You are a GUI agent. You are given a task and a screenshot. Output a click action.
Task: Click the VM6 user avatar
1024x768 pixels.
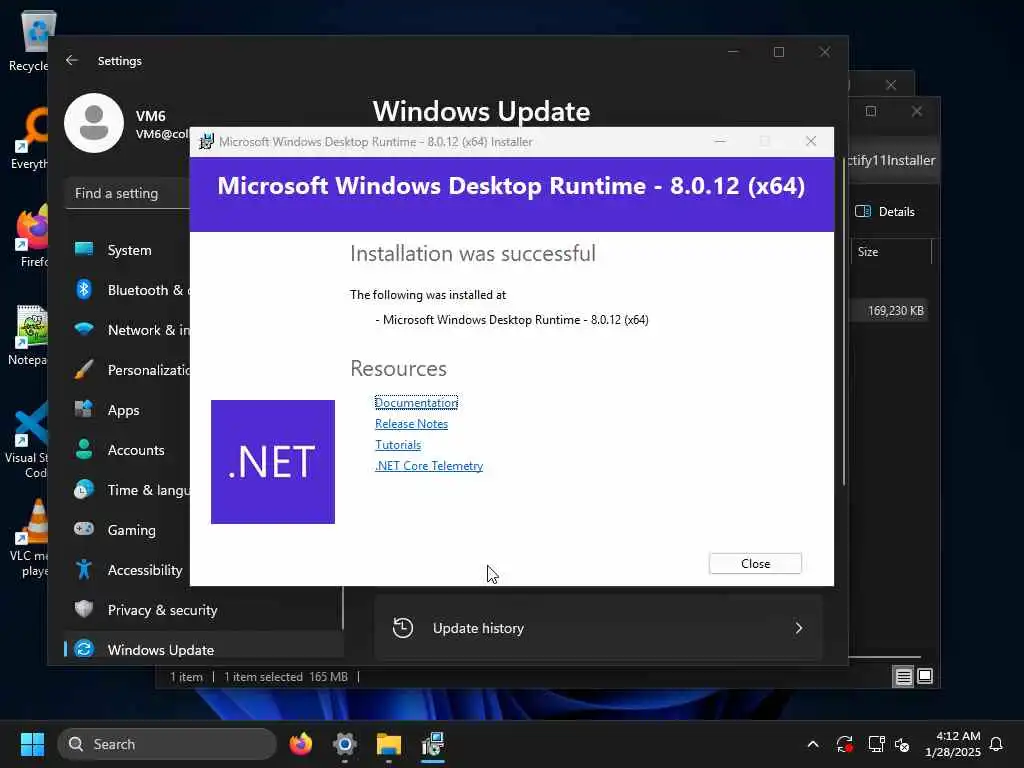[94, 123]
